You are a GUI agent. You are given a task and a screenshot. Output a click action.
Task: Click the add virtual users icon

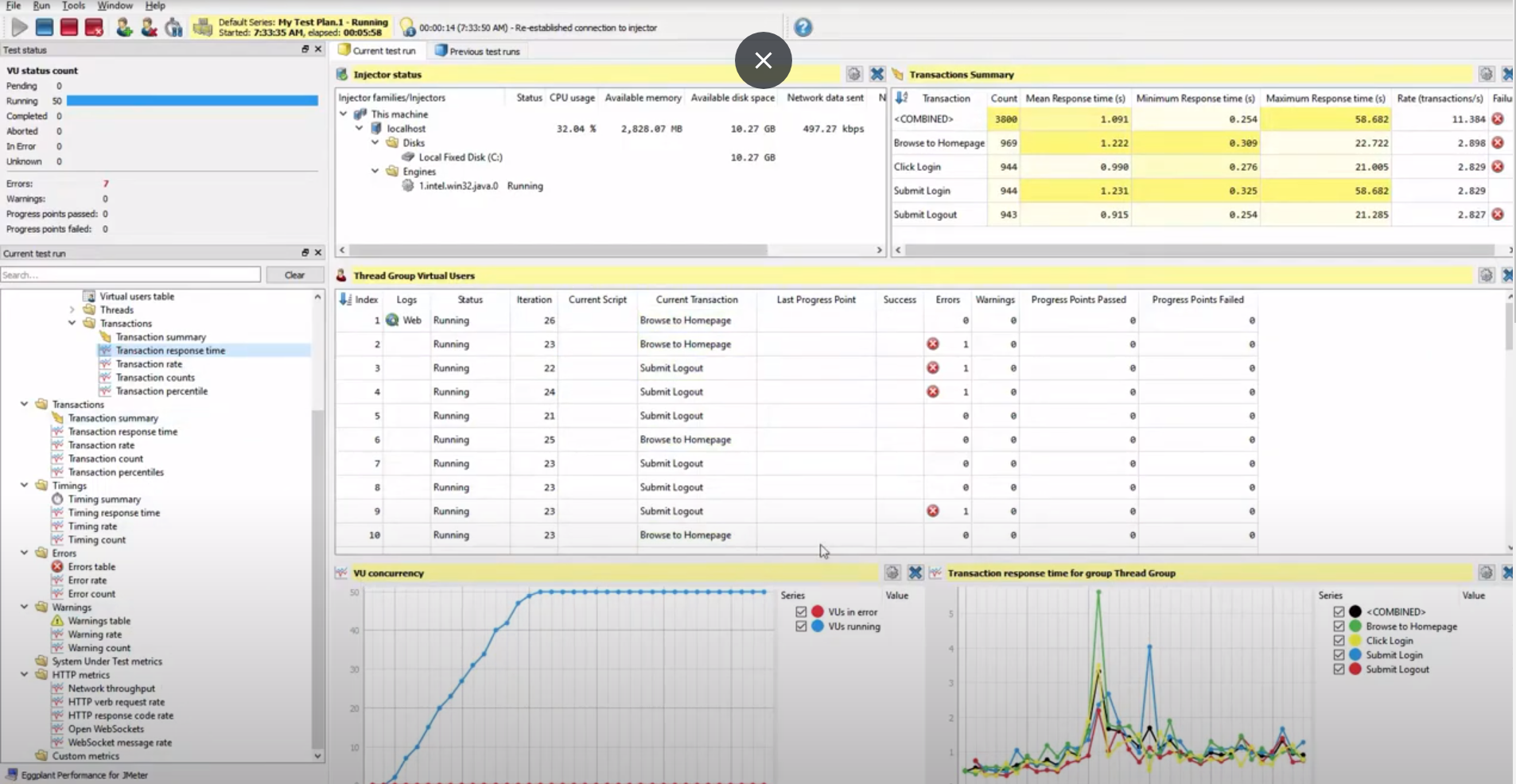(x=124, y=28)
